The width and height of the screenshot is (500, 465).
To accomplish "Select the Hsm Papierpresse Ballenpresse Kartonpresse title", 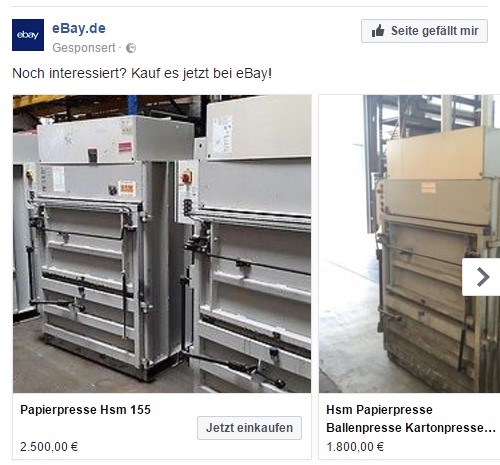I will click(x=411, y=419).
